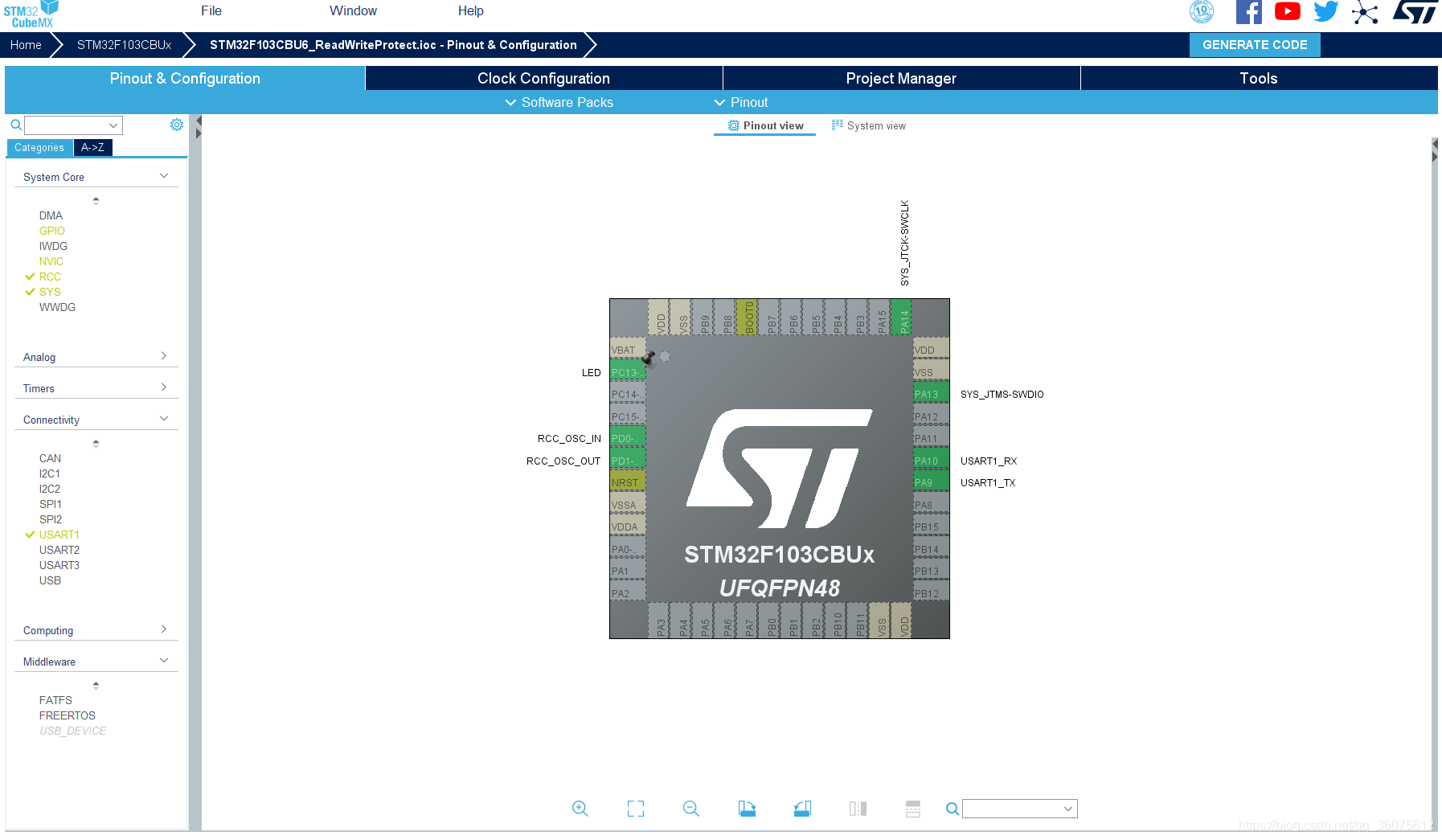Viewport: 1442px width, 840px height.
Task: Open ST's YouTube channel
Action: [x=1287, y=11]
